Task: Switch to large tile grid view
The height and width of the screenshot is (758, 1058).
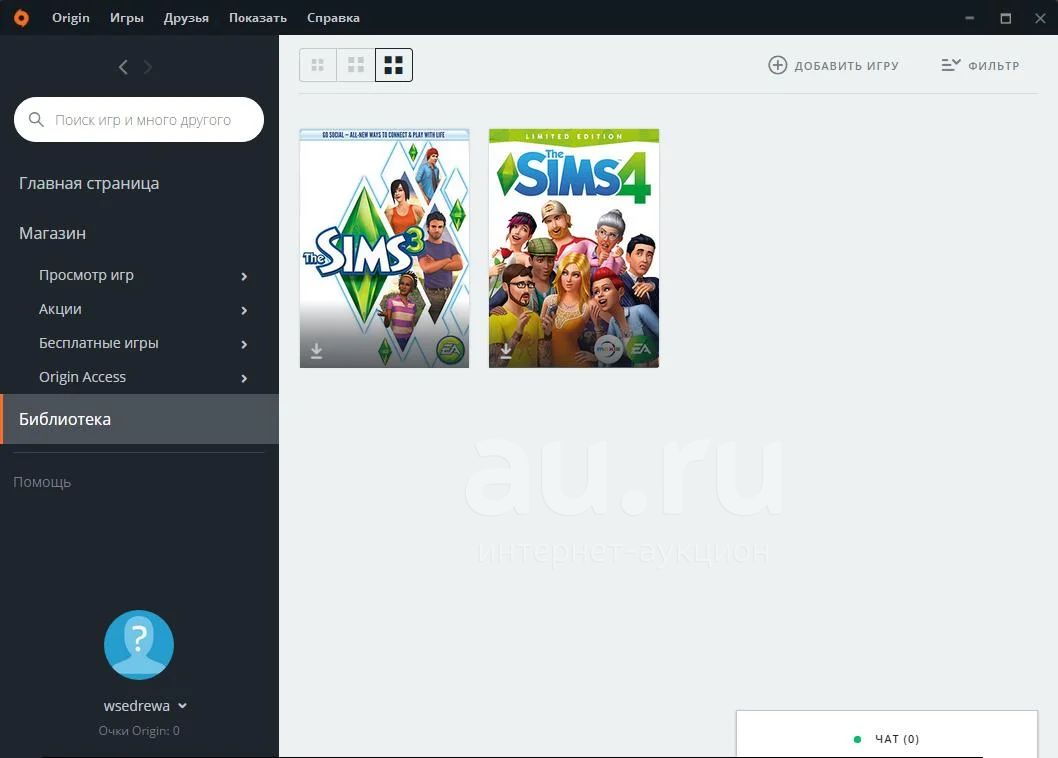Action: (393, 65)
